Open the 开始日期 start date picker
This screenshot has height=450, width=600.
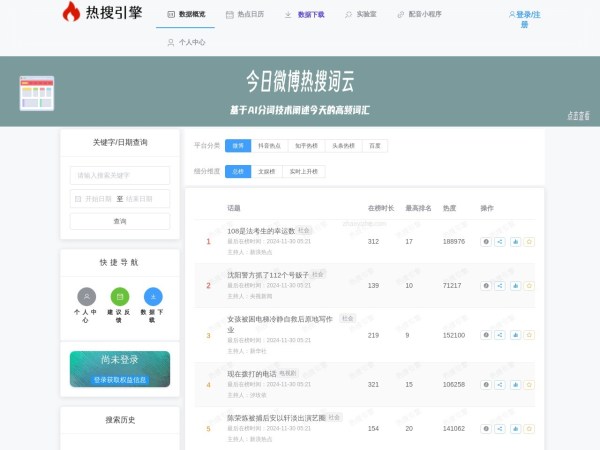pyautogui.click(x=98, y=199)
